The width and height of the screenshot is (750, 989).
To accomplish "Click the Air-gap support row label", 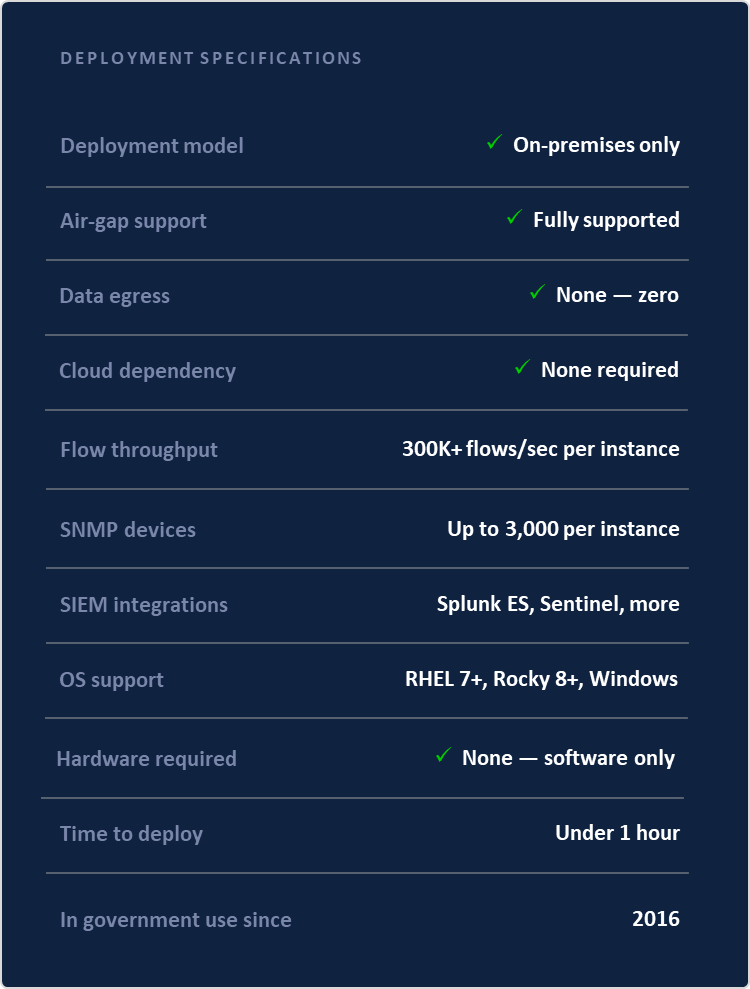I will [133, 221].
